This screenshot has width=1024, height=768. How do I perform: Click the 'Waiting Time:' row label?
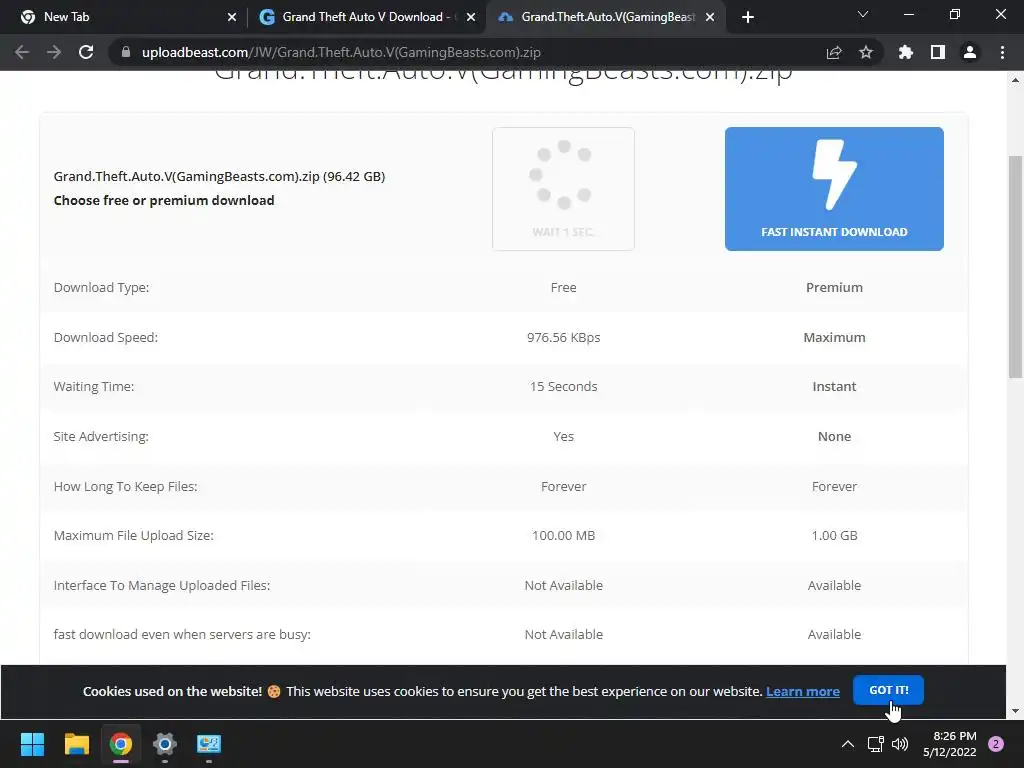click(94, 387)
